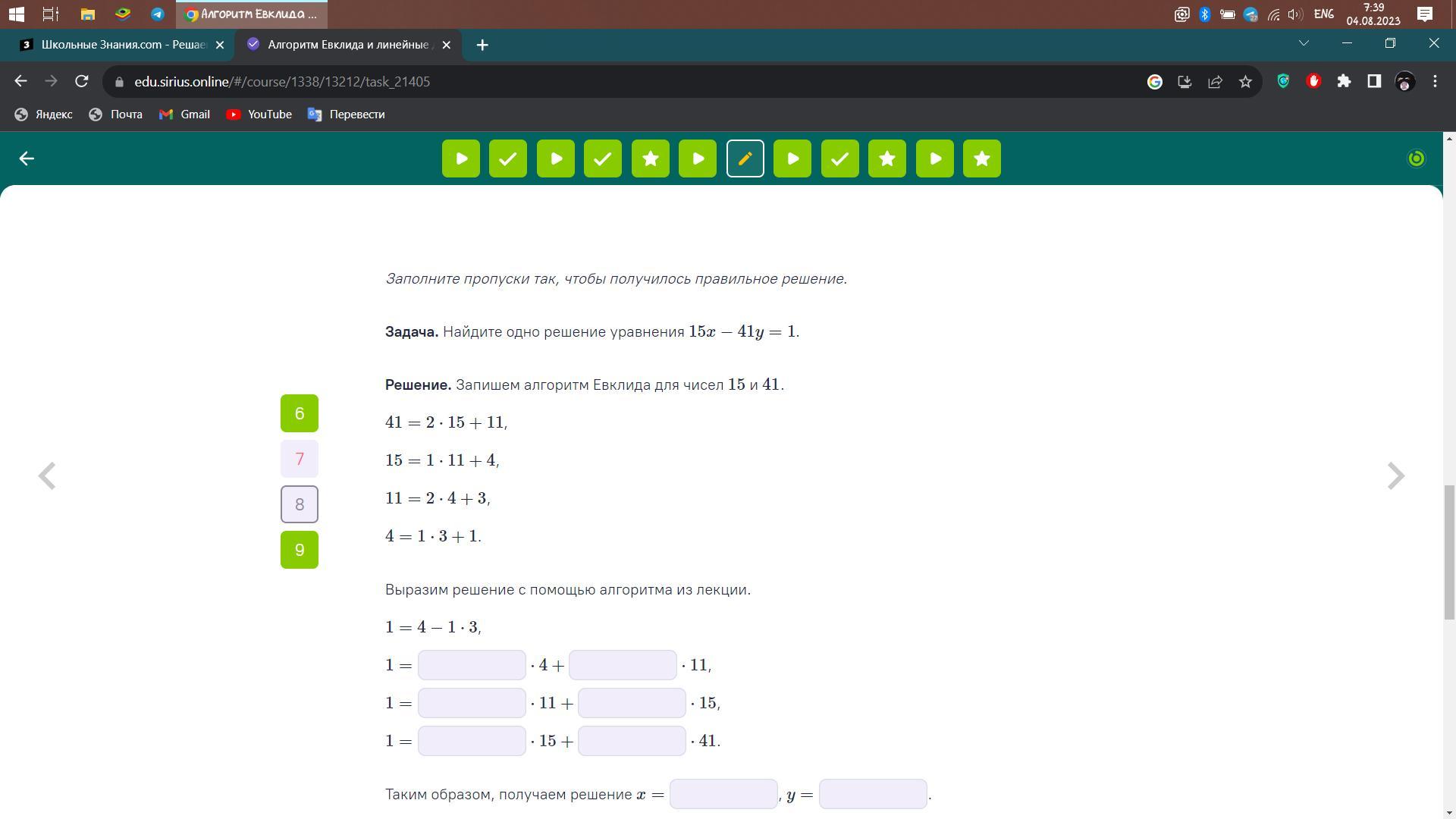Go to next task with right chevron
This screenshot has width=1456, height=819.
1395,476
